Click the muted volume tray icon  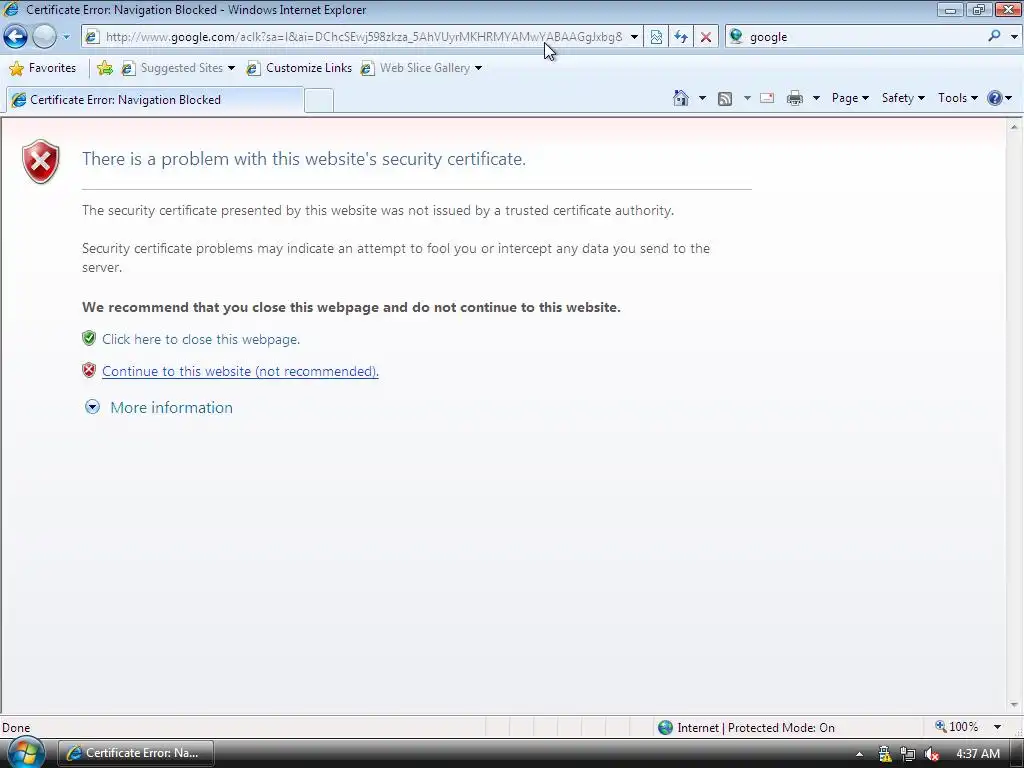pyautogui.click(x=932, y=754)
